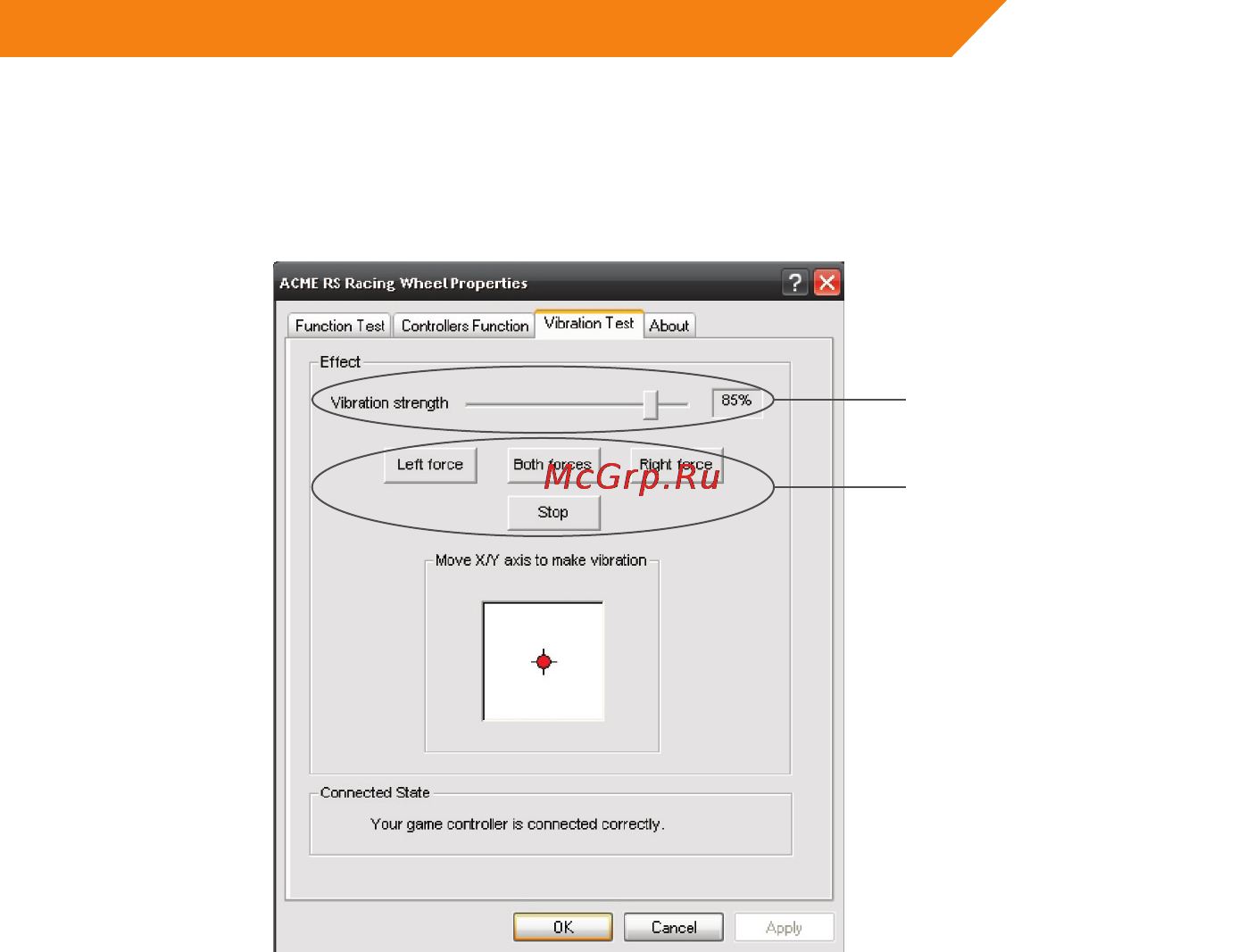This screenshot has height=952, width=1254.
Task: Open the help question mark icon
Action: click(x=795, y=283)
